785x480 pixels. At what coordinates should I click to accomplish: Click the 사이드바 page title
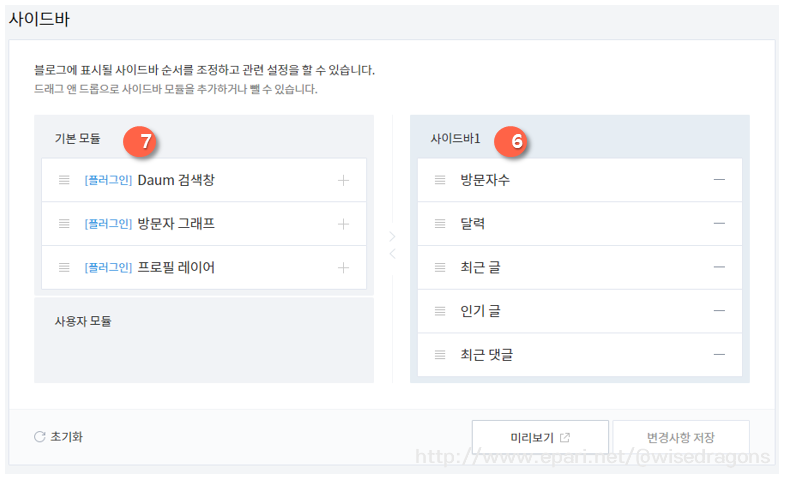[39, 19]
